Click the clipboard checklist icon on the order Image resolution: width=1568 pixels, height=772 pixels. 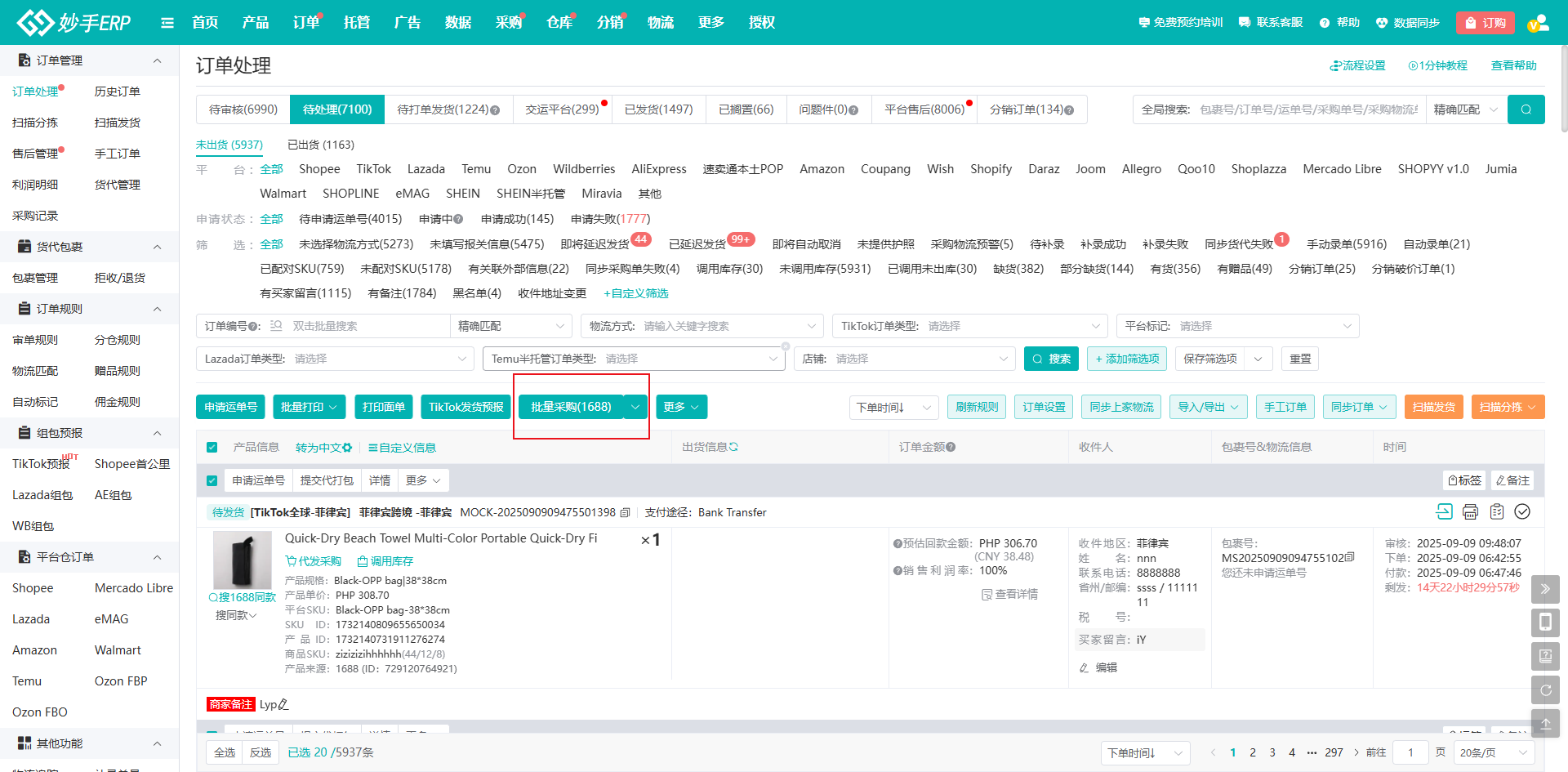pyautogui.click(x=1496, y=511)
